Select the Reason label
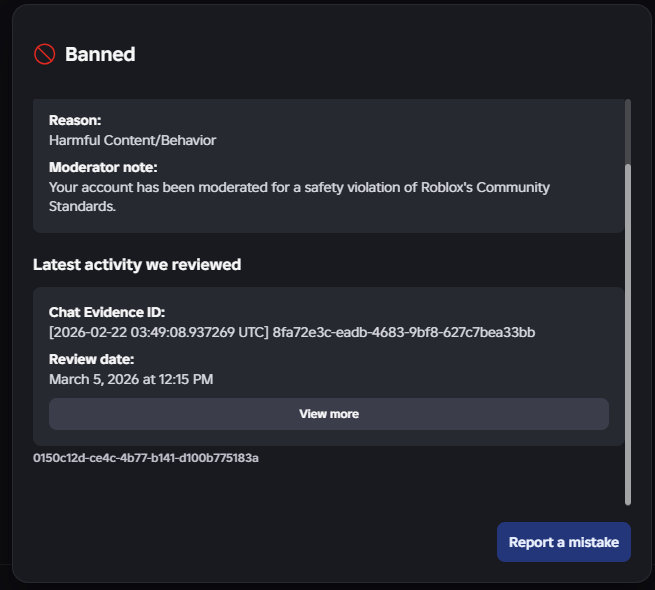Screen dimensions: 655x590 click(75, 120)
